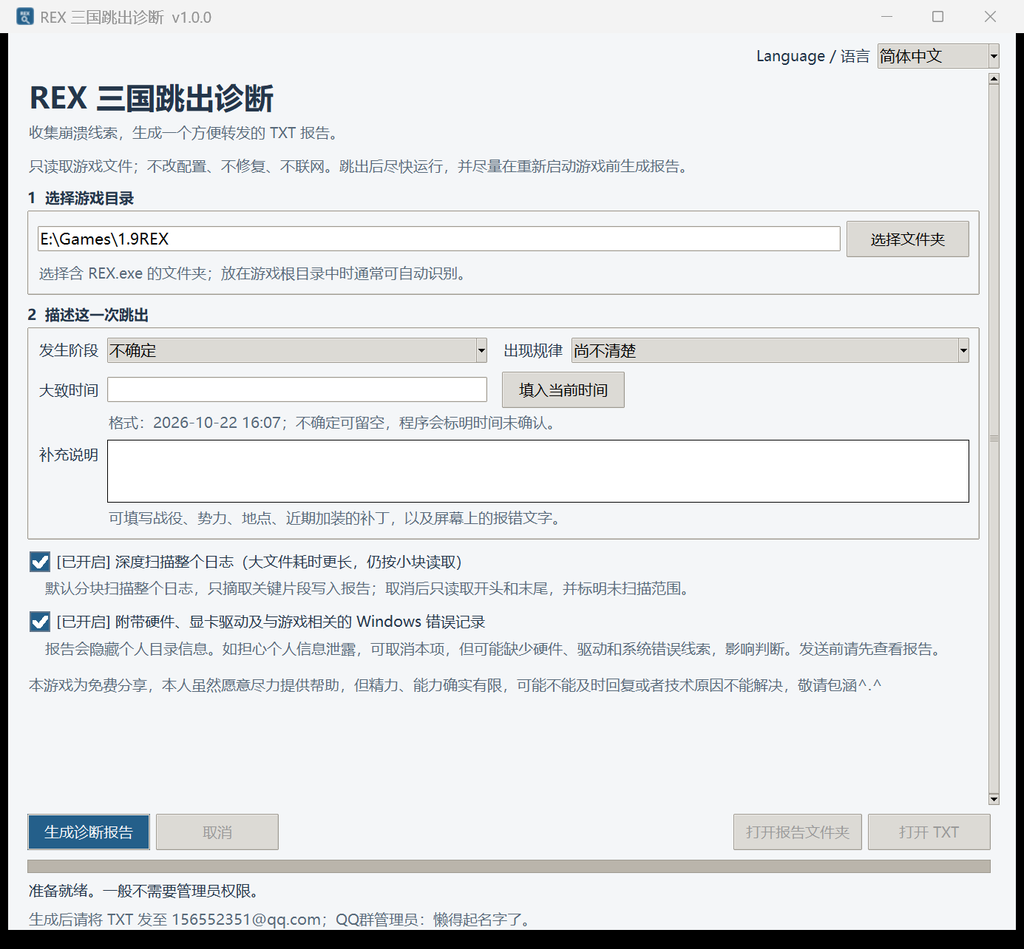Click the 补充说明 text area
The image size is (1024, 949).
(x=538, y=471)
